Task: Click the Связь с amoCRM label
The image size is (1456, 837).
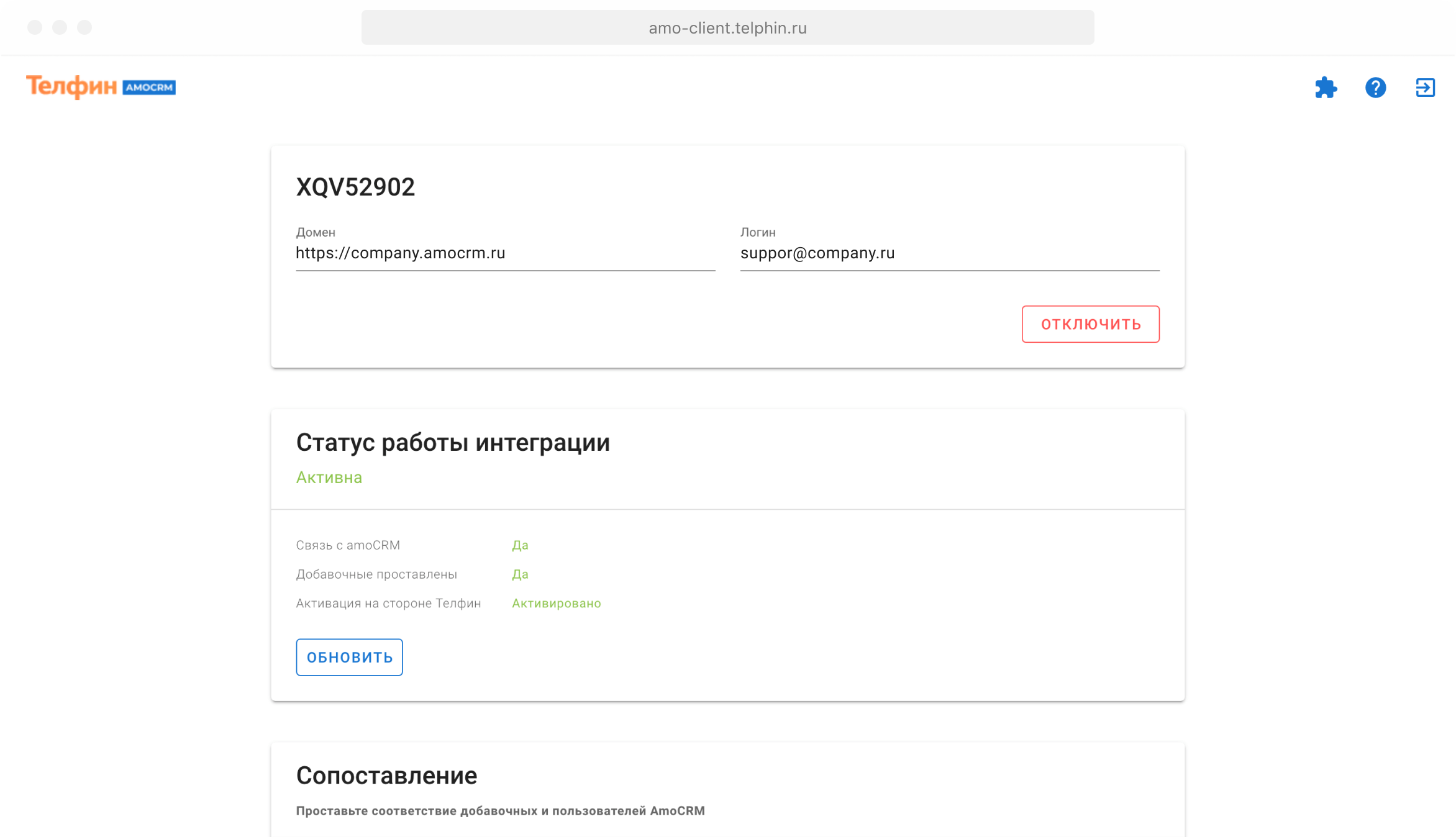Action: click(348, 545)
